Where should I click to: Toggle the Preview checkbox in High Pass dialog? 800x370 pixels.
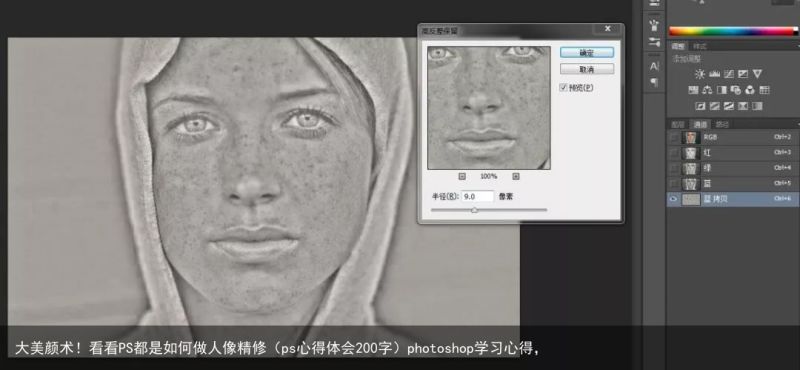(564, 87)
